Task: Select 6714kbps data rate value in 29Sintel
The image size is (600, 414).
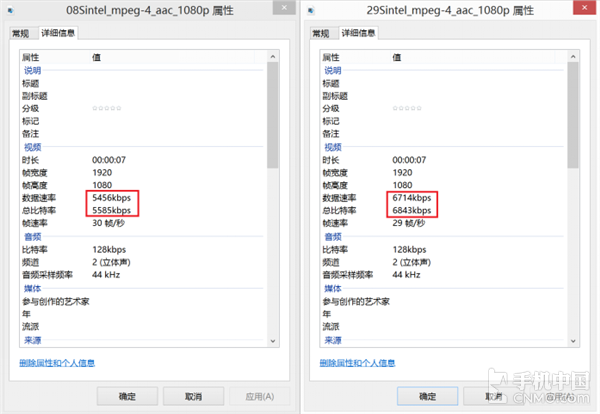Action: point(412,198)
